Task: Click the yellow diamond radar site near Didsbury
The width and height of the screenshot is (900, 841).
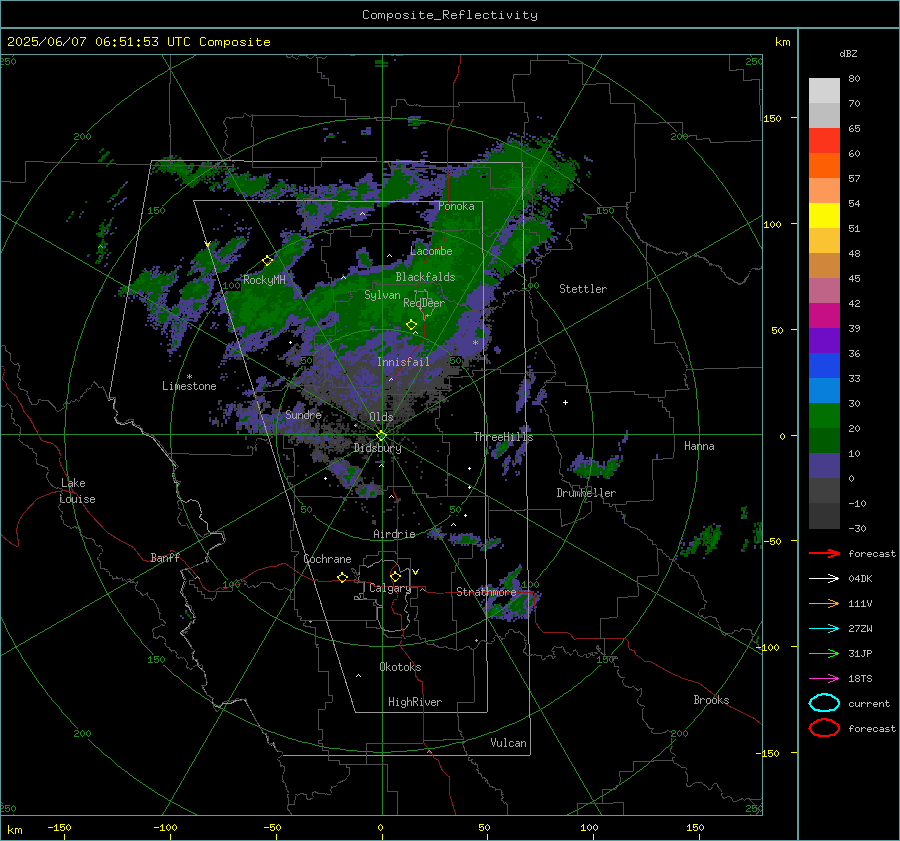Action: pos(381,436)
